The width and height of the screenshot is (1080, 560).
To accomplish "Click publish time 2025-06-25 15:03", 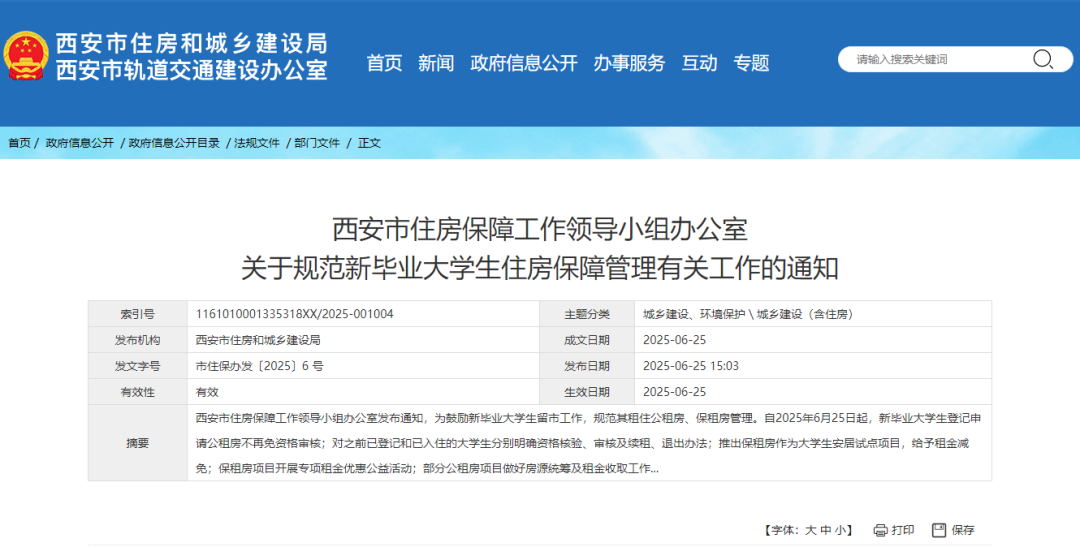I will pos(691,366).
